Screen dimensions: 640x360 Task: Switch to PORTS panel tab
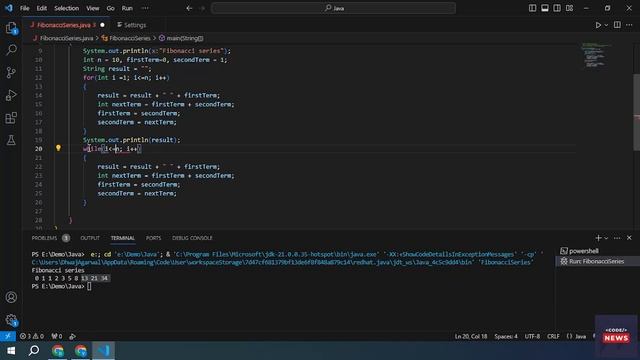click(x=153, y=238)
